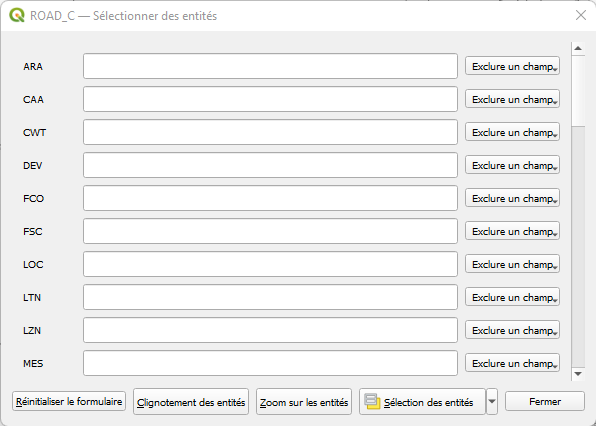Click the scrollbar down arrow

tap(578, 374)
